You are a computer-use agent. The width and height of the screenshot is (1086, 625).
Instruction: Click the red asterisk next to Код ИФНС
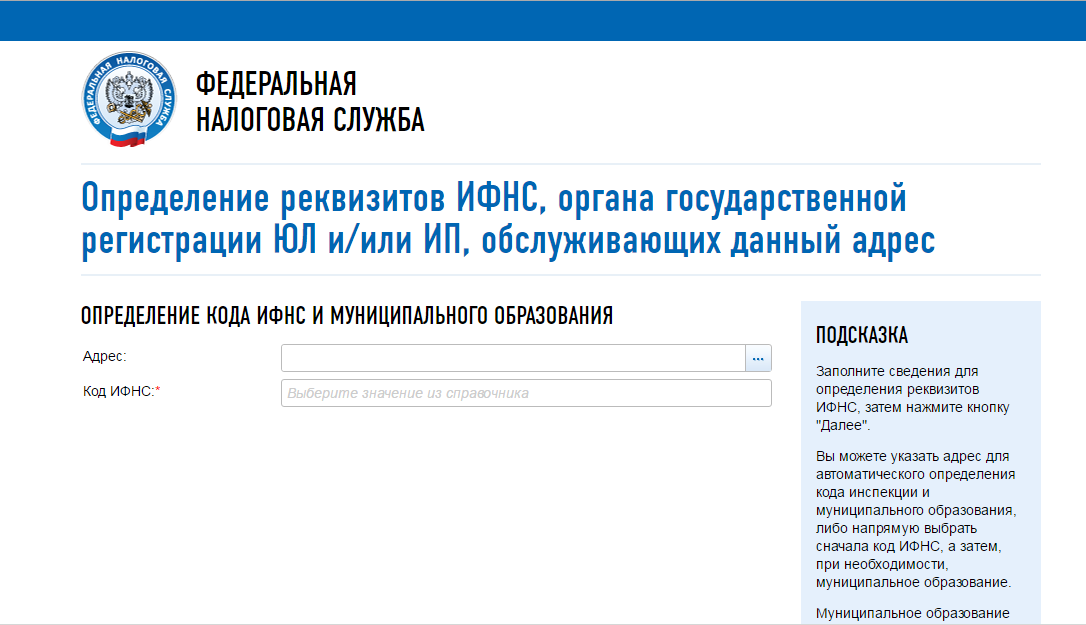click(157, 390)
